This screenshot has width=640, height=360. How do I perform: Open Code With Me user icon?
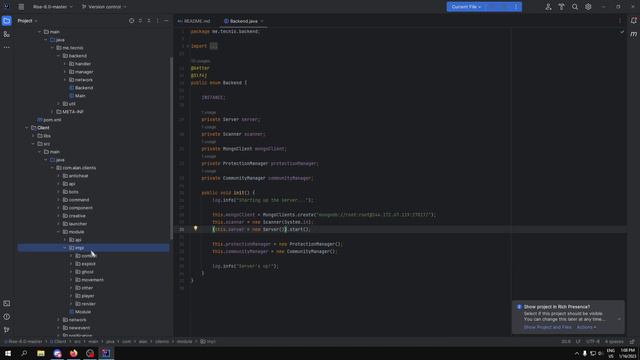pos(548,7)
